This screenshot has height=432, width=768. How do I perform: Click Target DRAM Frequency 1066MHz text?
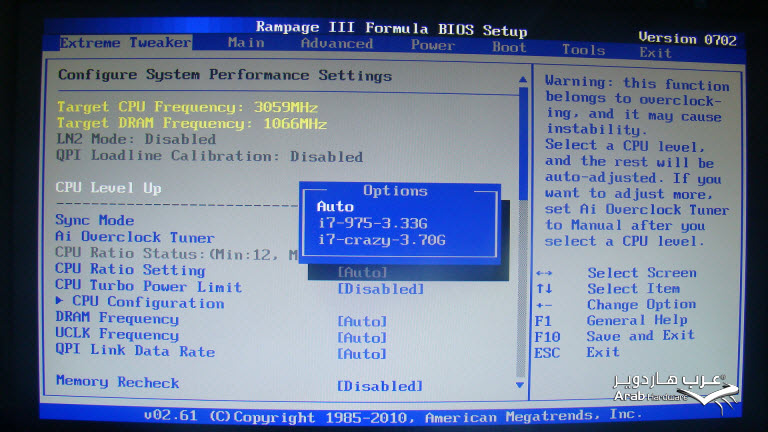tap(192, 123)
